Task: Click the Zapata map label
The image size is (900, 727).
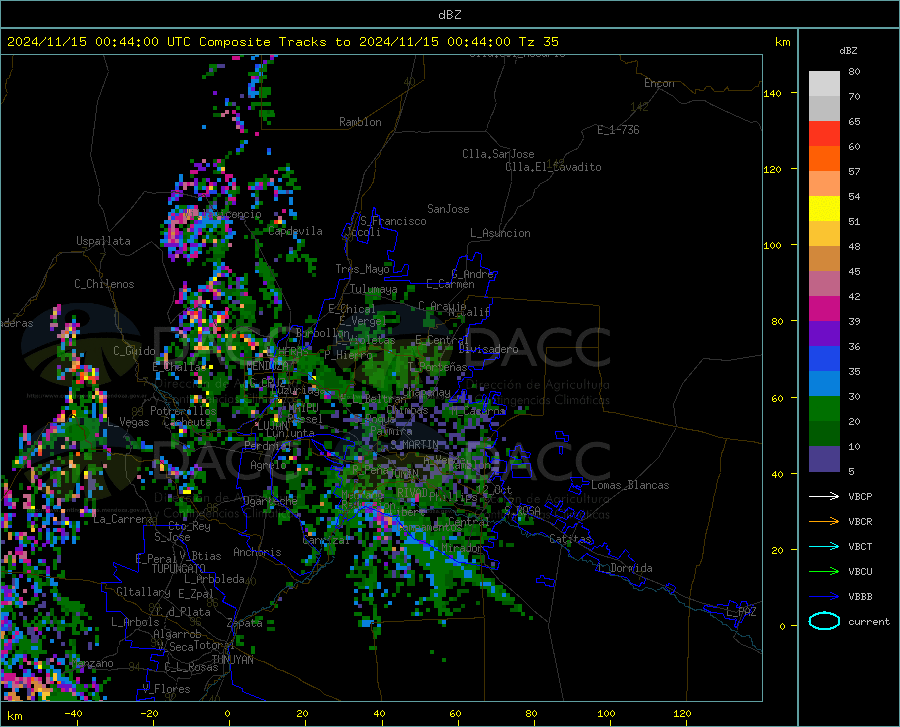Action: click(245, 623)
